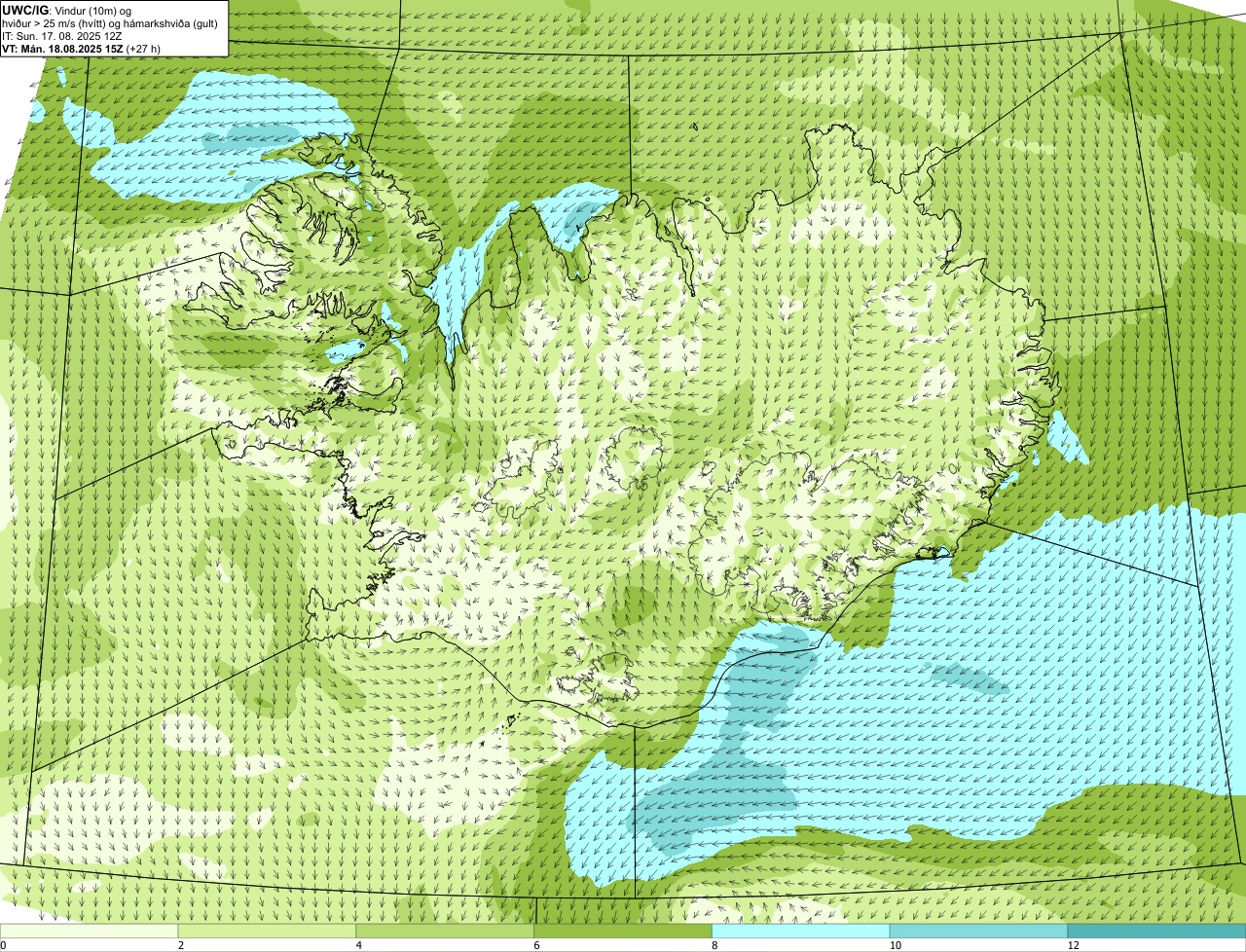
Task: Click the 8–10 m/s light cyan legend segment
Action: point(801,931)
